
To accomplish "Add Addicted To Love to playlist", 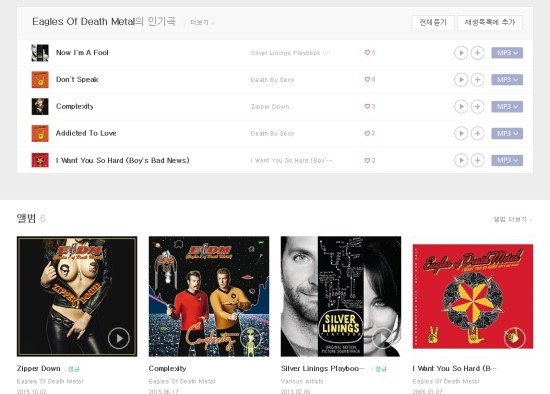I will (x=477, y=133).
